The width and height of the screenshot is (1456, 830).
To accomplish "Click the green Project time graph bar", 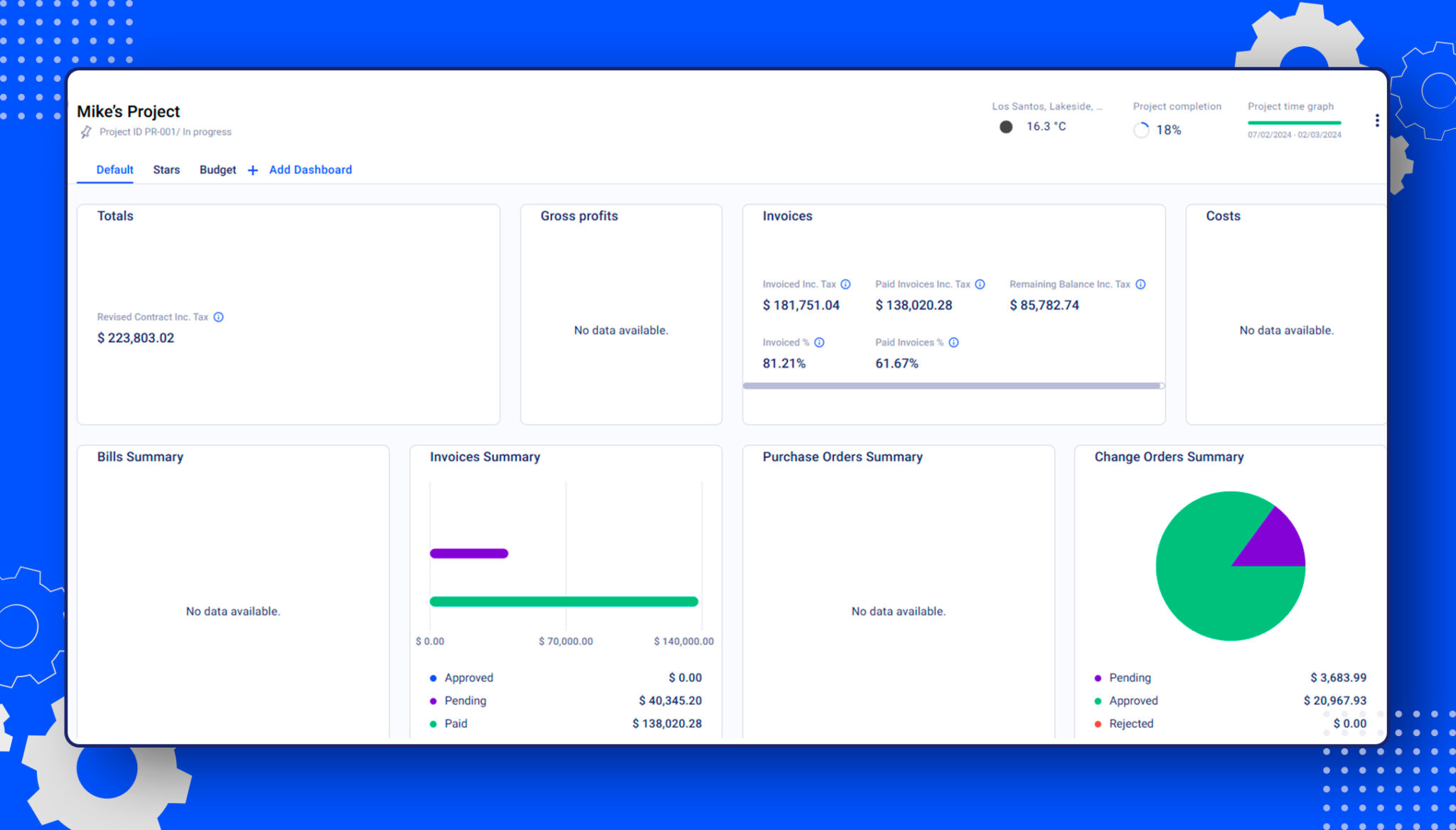I will 1295,123.
